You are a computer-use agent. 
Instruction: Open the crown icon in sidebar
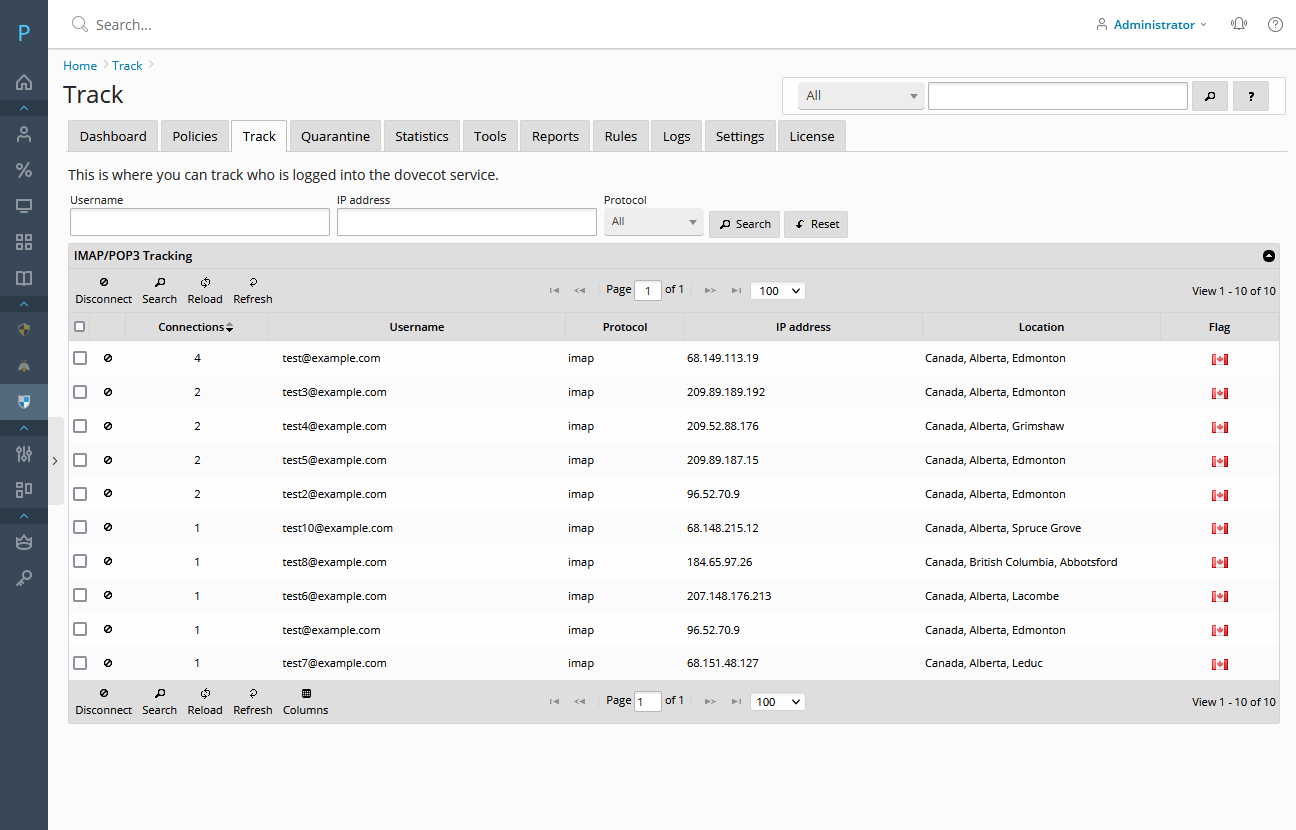click(24, 542)
